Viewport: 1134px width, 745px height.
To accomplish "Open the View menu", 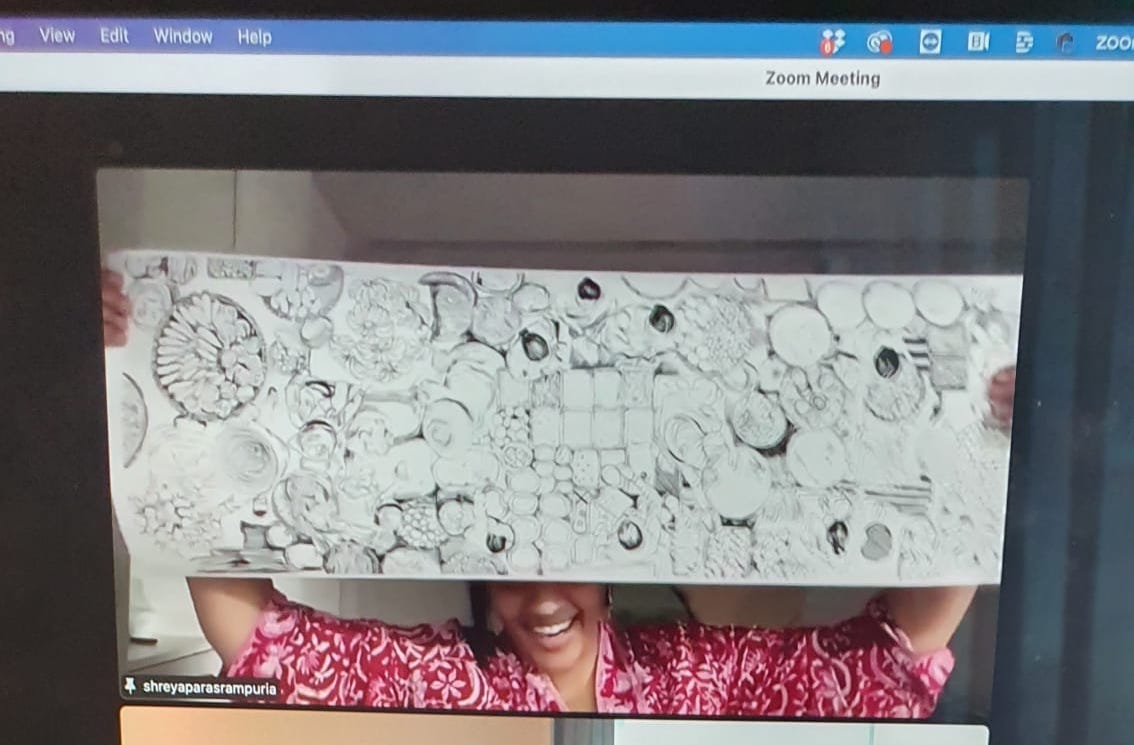I will tap(57, 35).
